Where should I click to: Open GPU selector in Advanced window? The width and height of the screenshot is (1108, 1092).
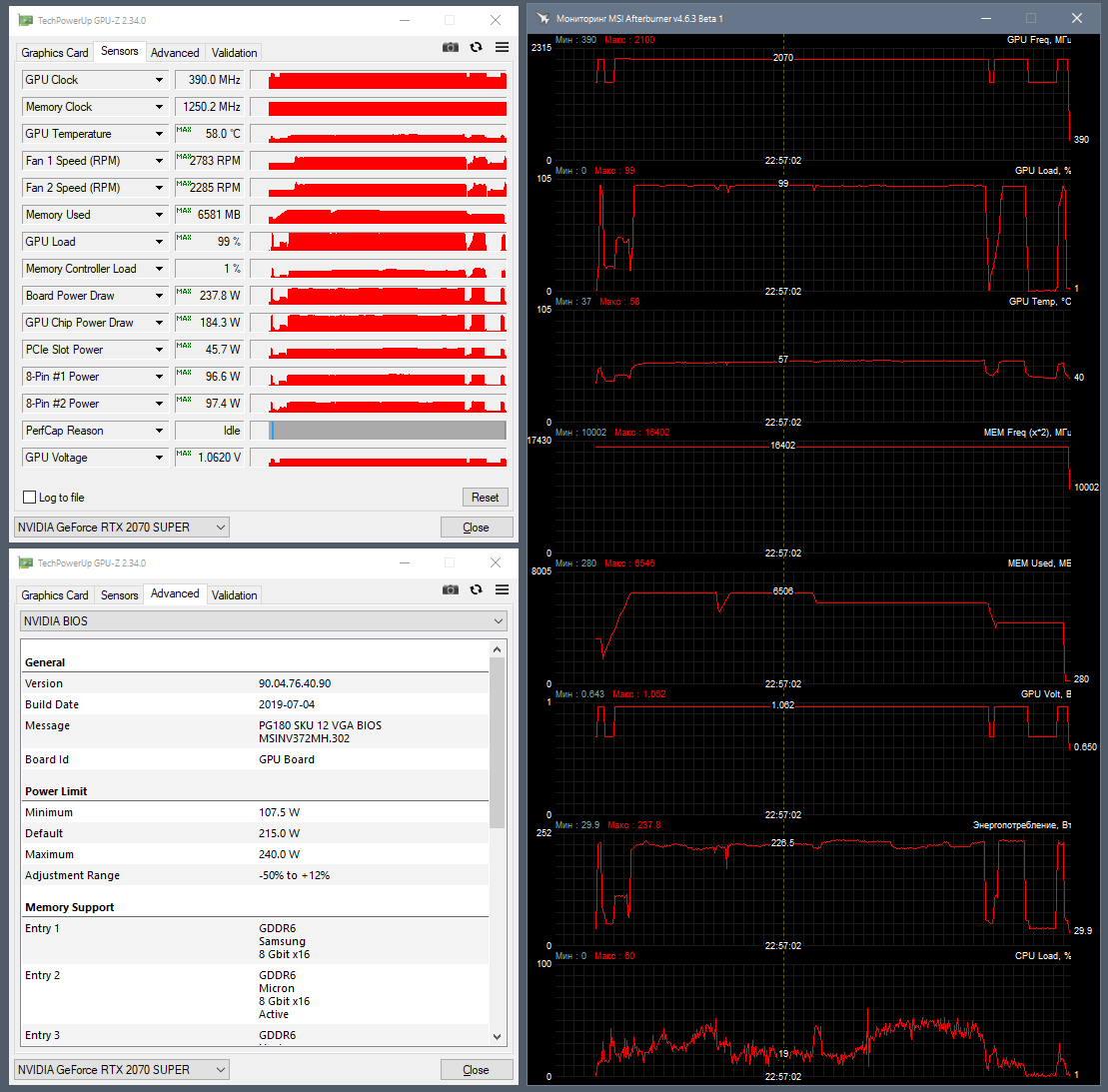[x=122, y=1070]
